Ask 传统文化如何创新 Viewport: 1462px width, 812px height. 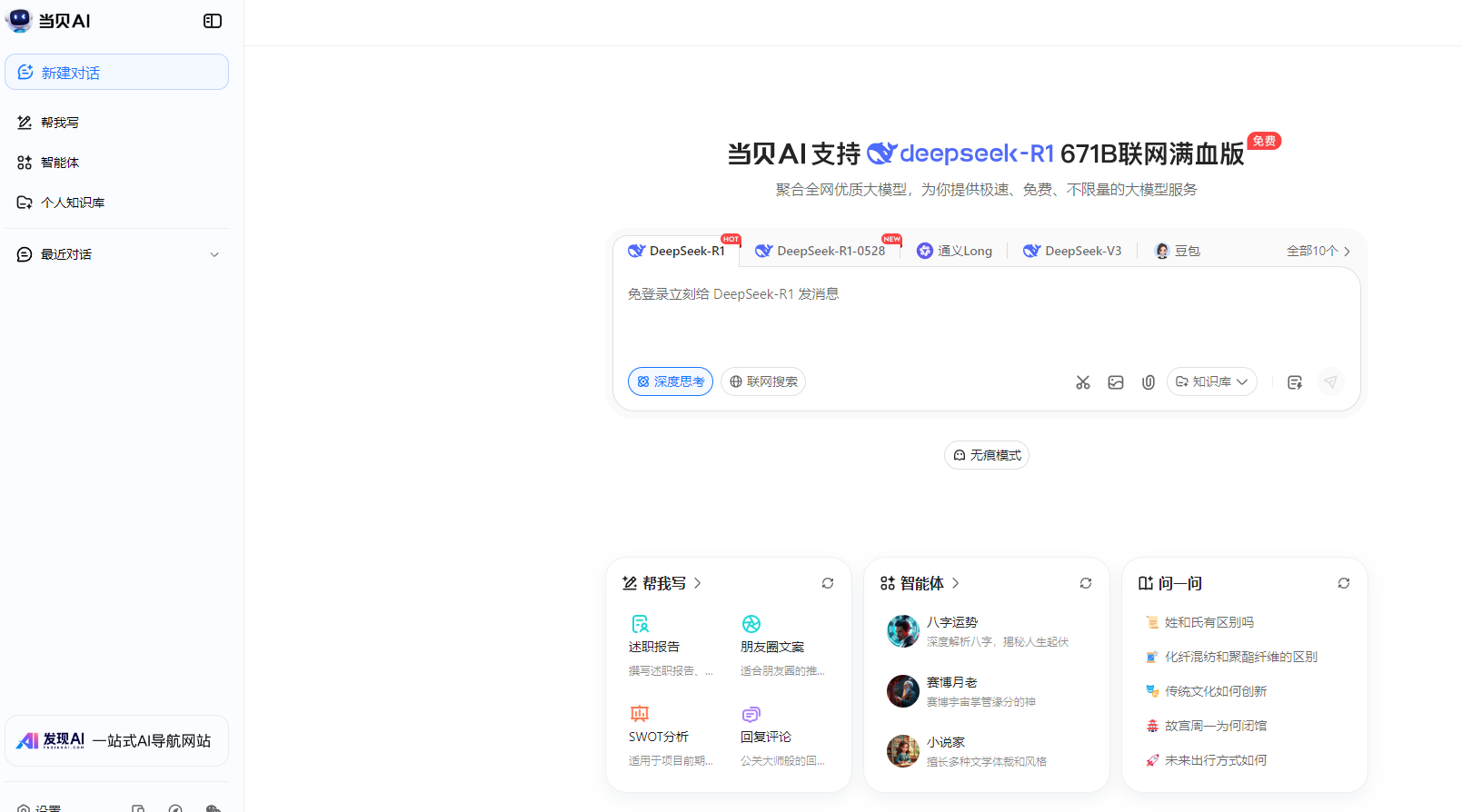click(1215, 691)
